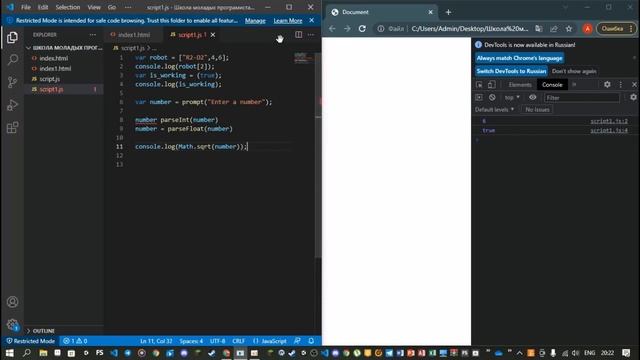Open the translate page icon in the address bar
The image size is (640, 360).
pyautogui.click(x=539, y=29)
